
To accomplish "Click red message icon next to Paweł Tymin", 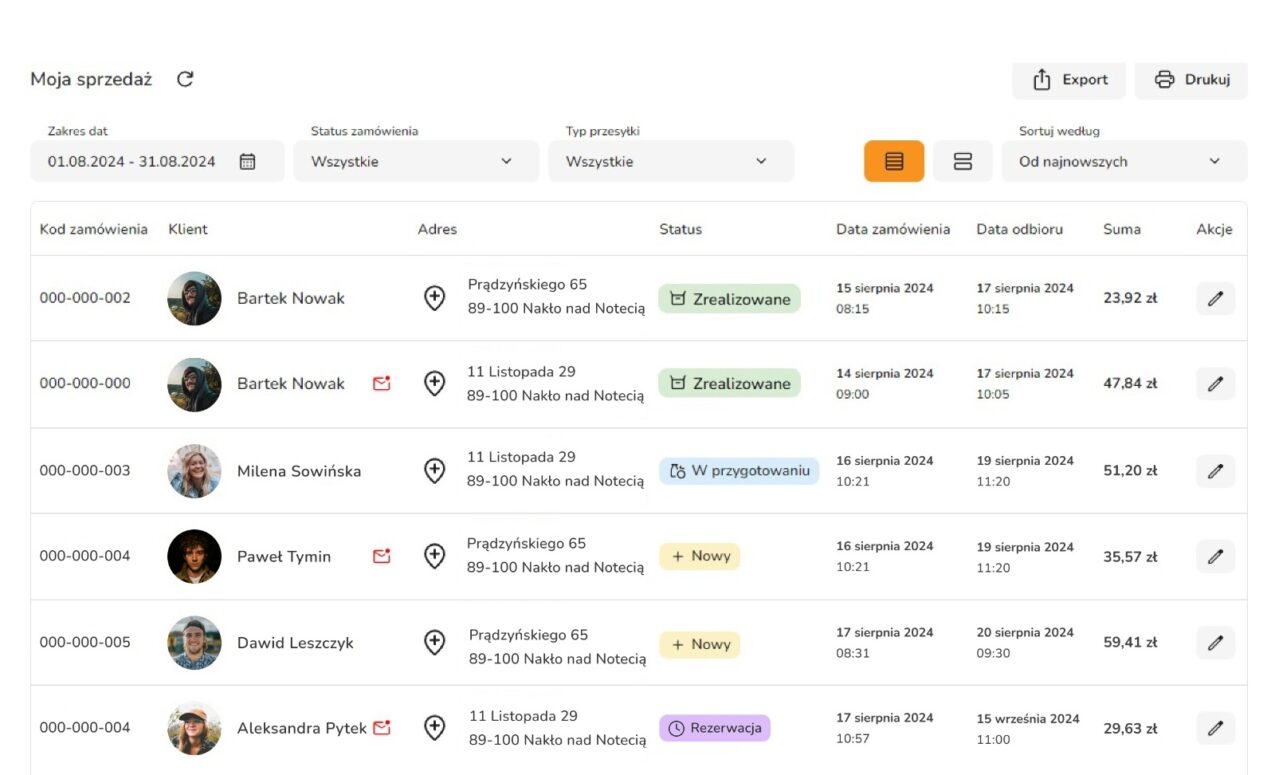I will (x=381, y=556).
